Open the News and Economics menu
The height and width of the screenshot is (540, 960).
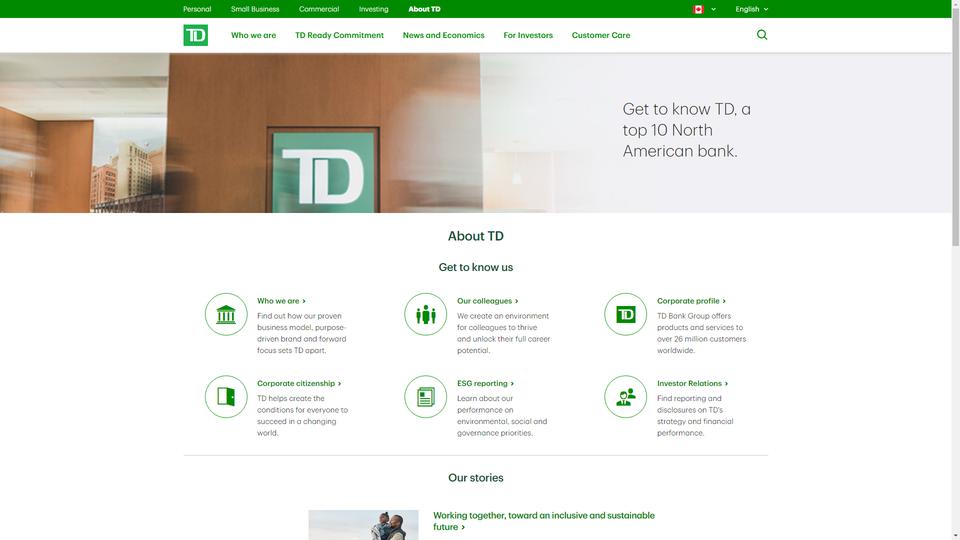(443, 36)
